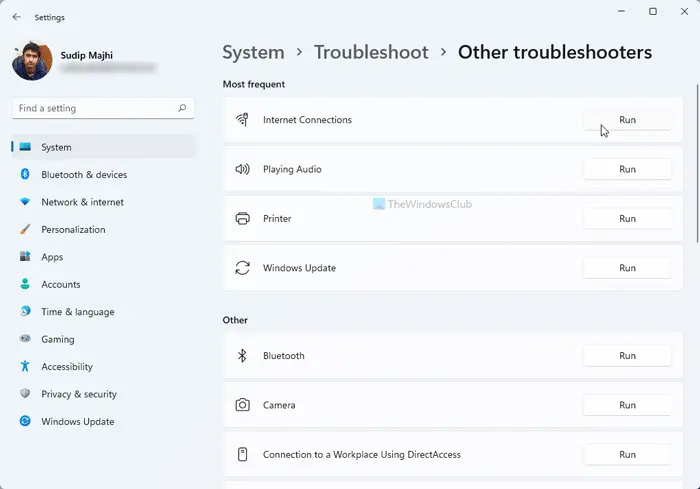Image resolution: width=700 pixels, height=489 pixels.
Task: Click the back arrow in Settings
Action: point(17,17)
